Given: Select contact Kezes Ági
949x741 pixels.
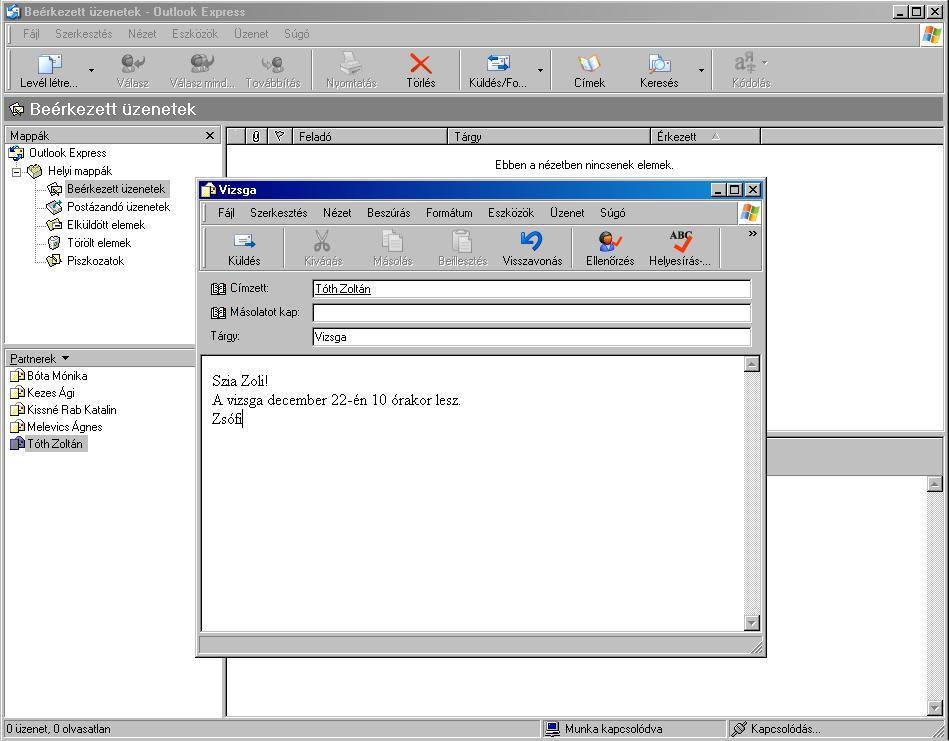Looking at the screenshot, I should click(x=51, y=393).
